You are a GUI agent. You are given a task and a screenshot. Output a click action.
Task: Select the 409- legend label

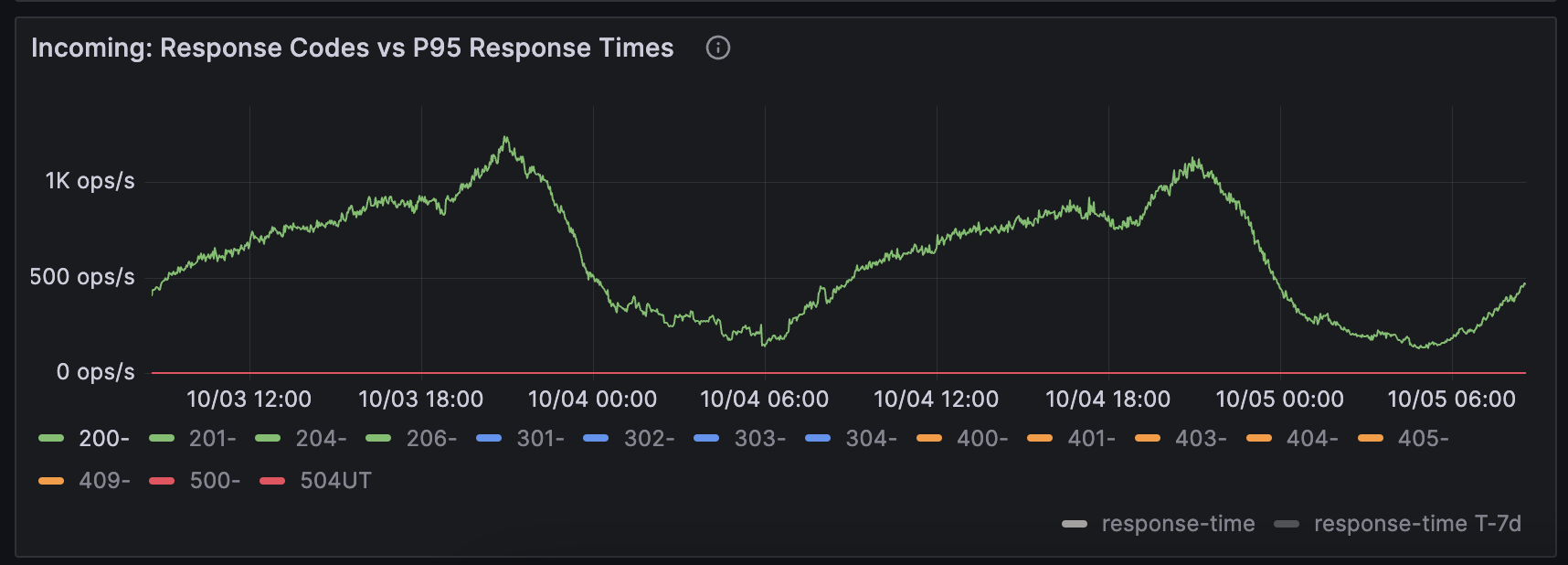click(104, 481)
